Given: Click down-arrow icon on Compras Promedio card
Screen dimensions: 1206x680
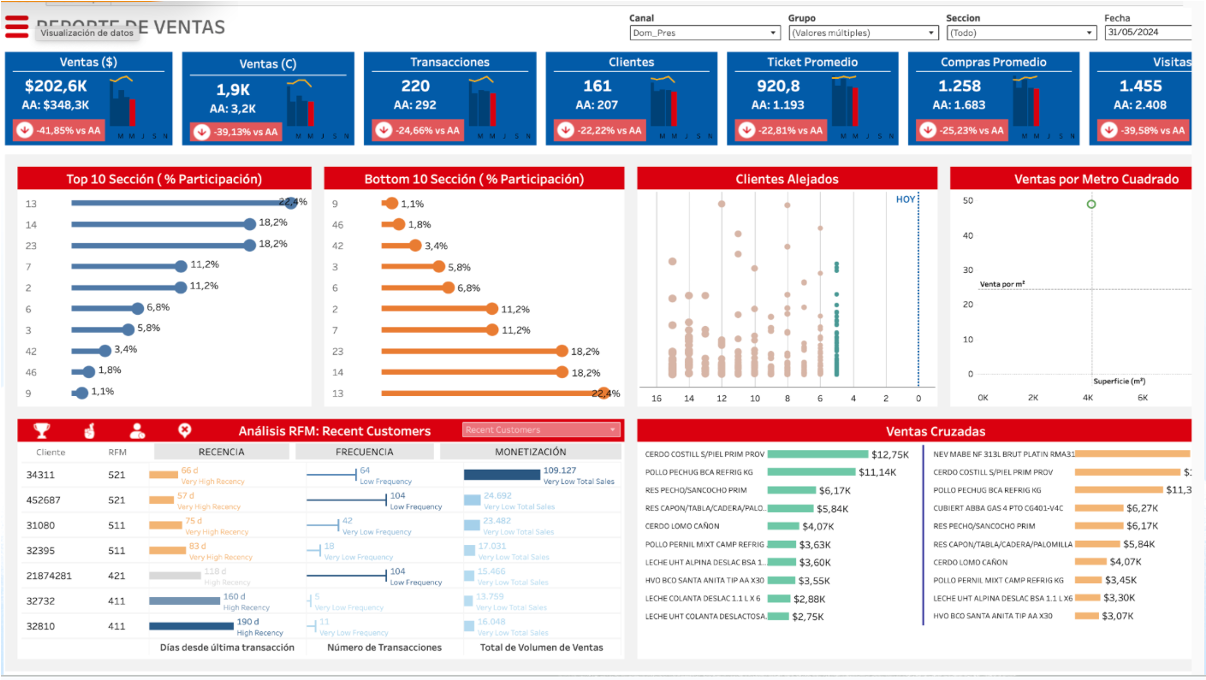Looking at the screenshot, I should pos(927,130).
